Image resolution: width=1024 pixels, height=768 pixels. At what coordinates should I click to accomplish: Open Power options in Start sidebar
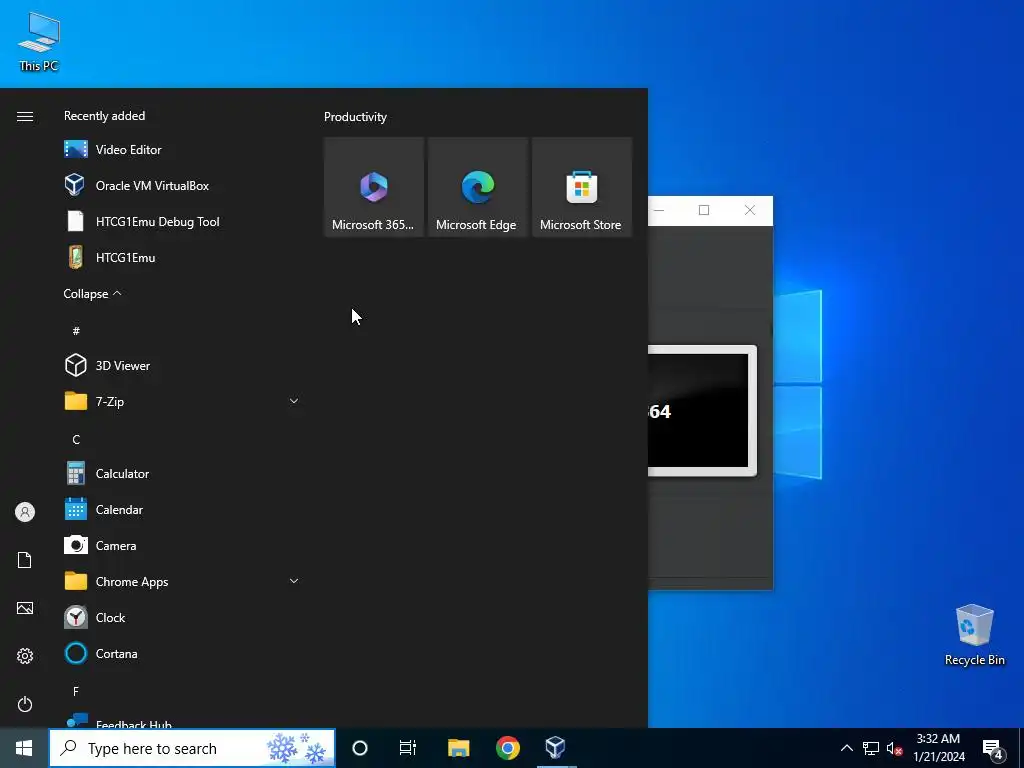25,704
